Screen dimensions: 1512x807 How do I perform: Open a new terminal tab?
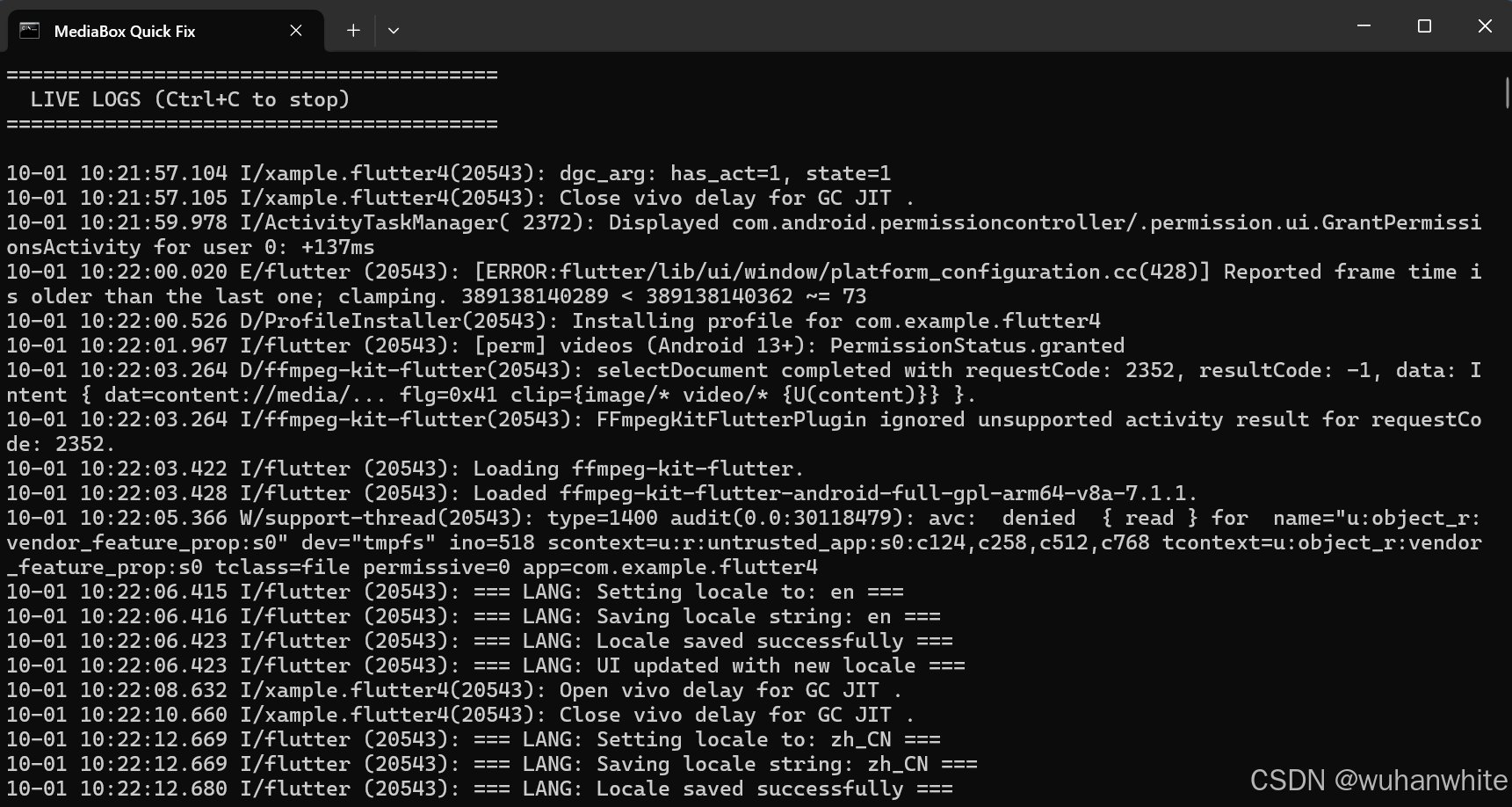(353, 31)
